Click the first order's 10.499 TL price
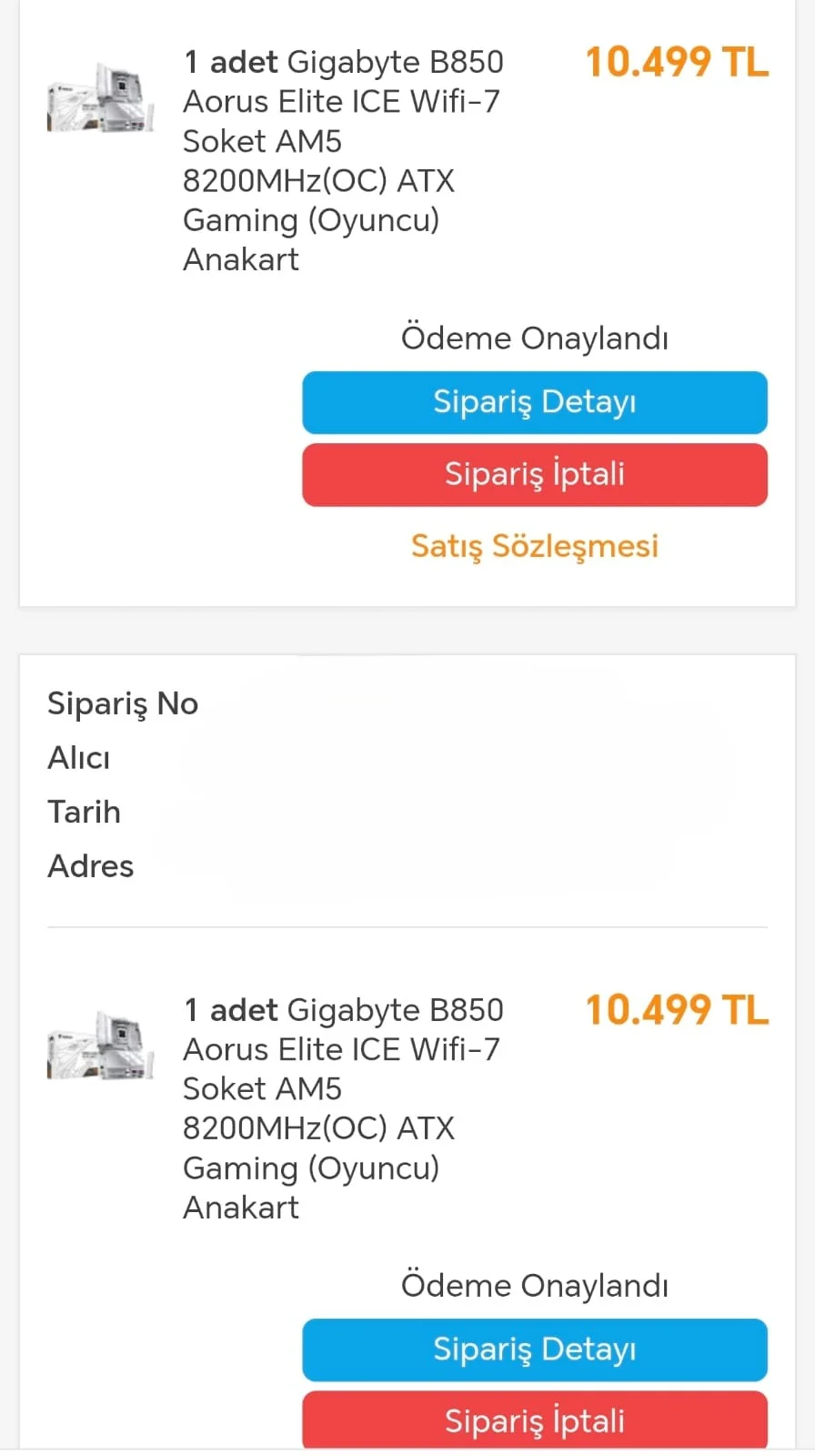Screen dimensions: 815x1456 [x=677, y=63]
